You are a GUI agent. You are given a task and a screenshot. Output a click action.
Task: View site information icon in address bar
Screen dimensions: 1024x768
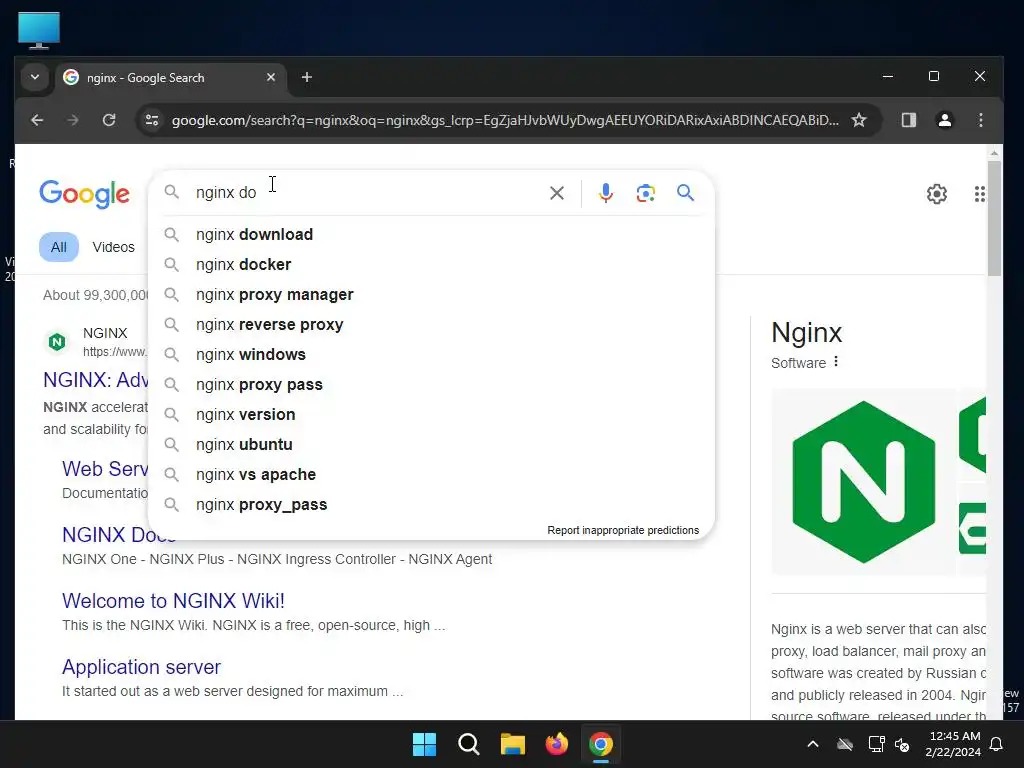152,120
